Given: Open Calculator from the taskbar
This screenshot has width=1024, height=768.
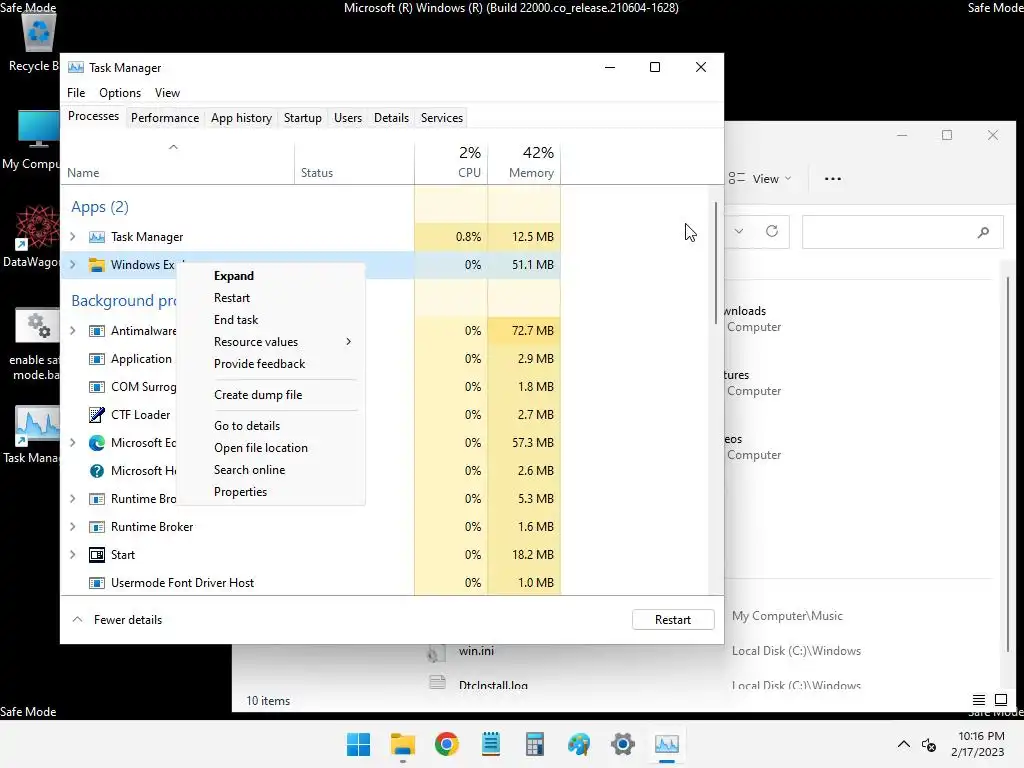Looking at the screenshot, I should pos(535,744).
